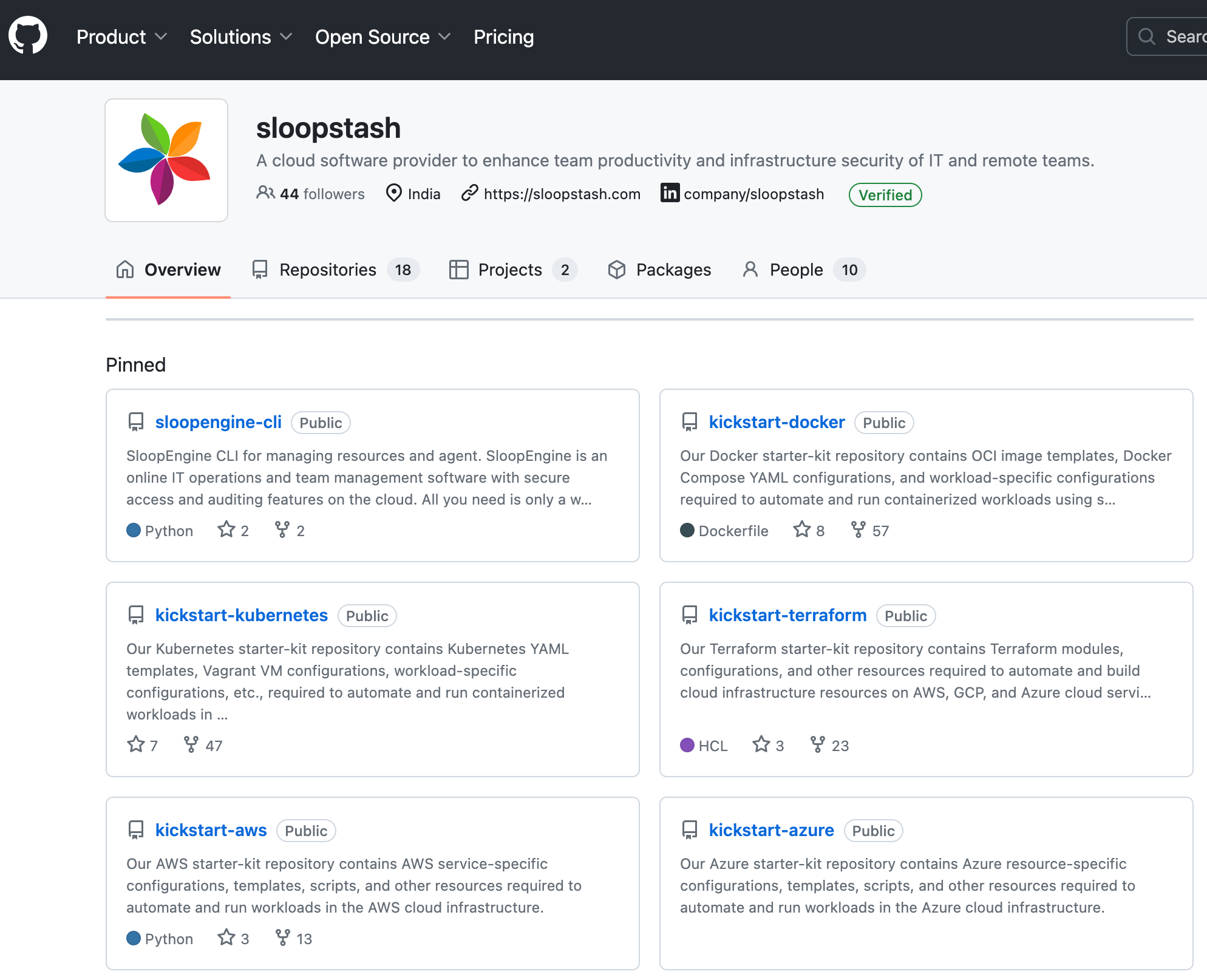1207x980 pixels.
Task: View the 57 forks of kickstart-docker
Action: point(870,530)
